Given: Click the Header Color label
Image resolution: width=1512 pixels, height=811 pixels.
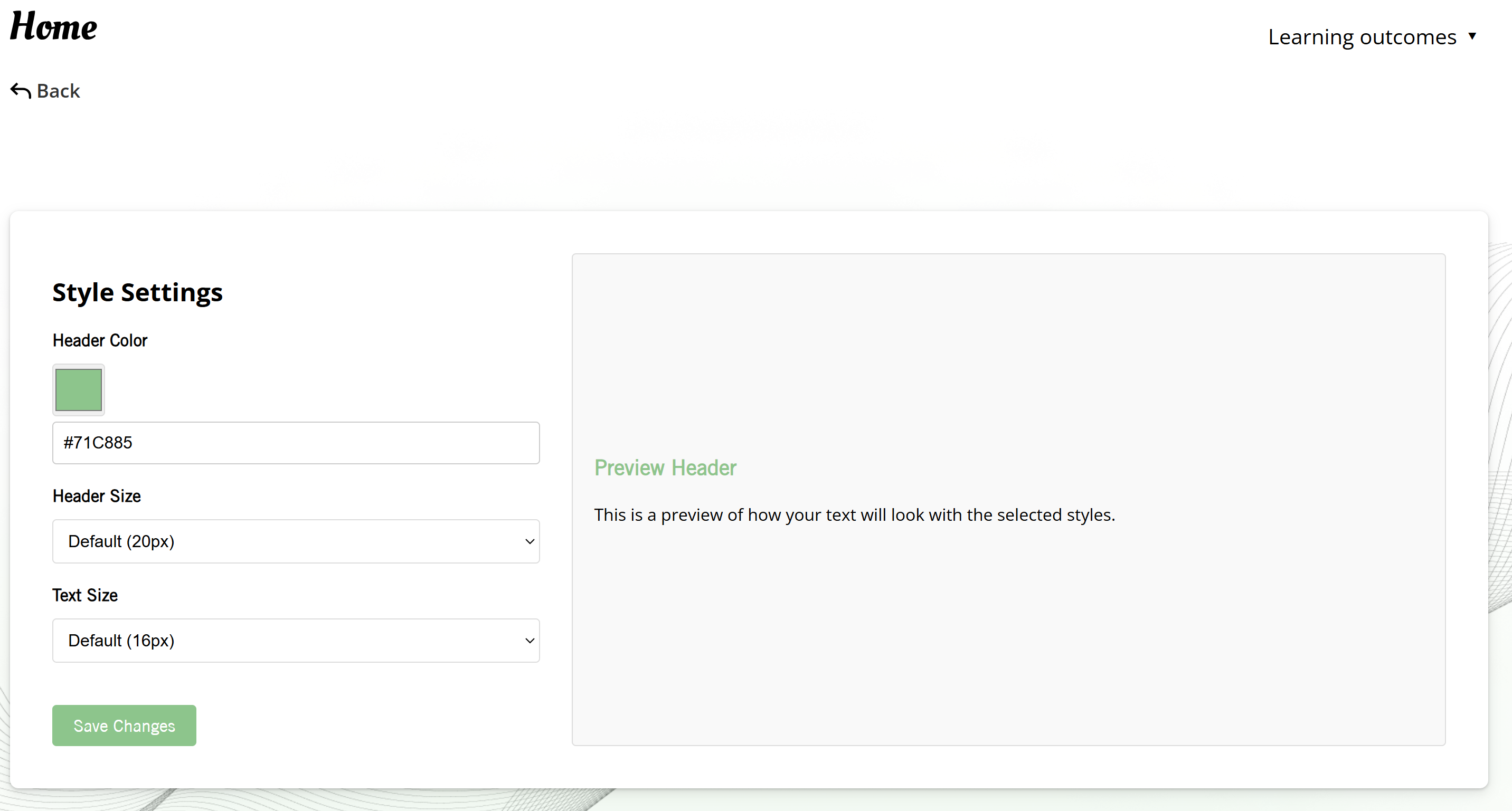Looking at the screenshot, I should (100, 340).
